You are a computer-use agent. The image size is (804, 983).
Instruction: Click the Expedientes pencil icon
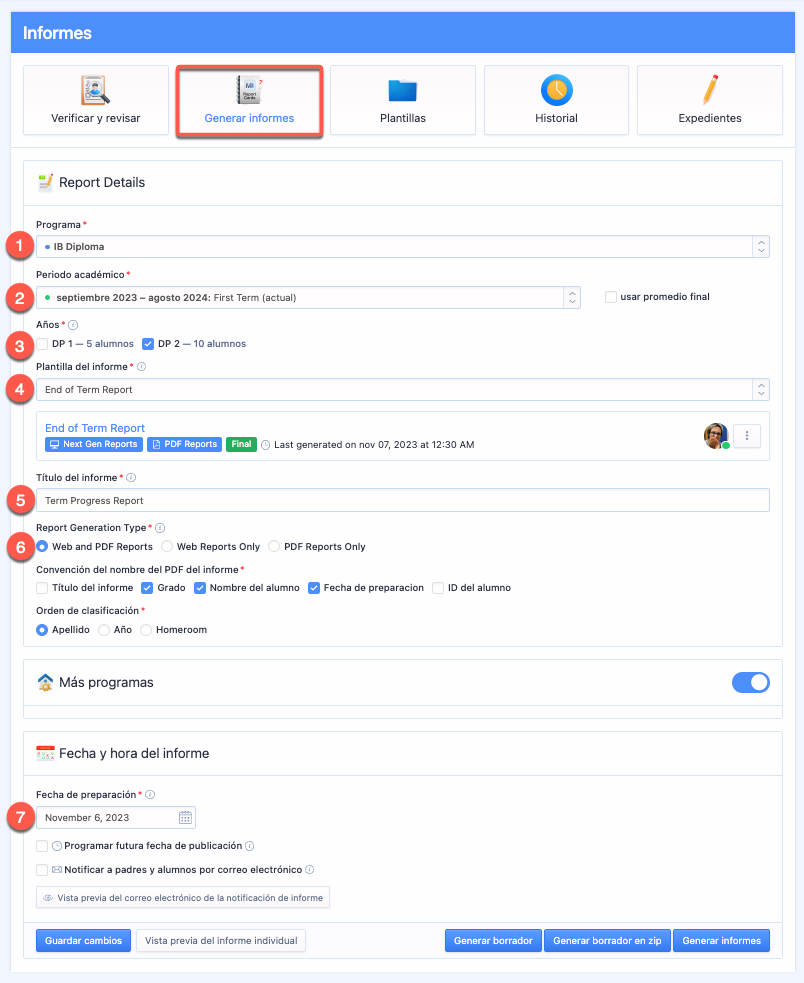pyautogui.click(x=710, y=90)
